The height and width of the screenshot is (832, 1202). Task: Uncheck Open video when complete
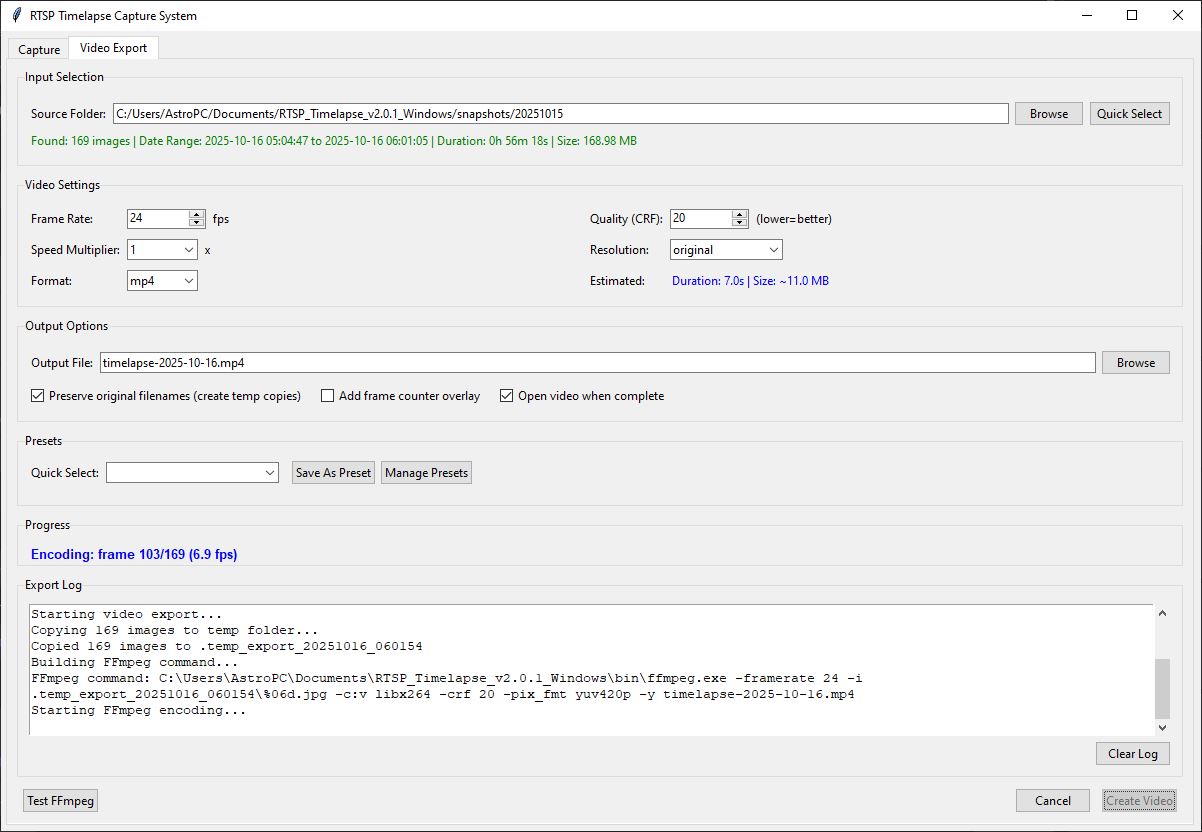click(506, 395)
